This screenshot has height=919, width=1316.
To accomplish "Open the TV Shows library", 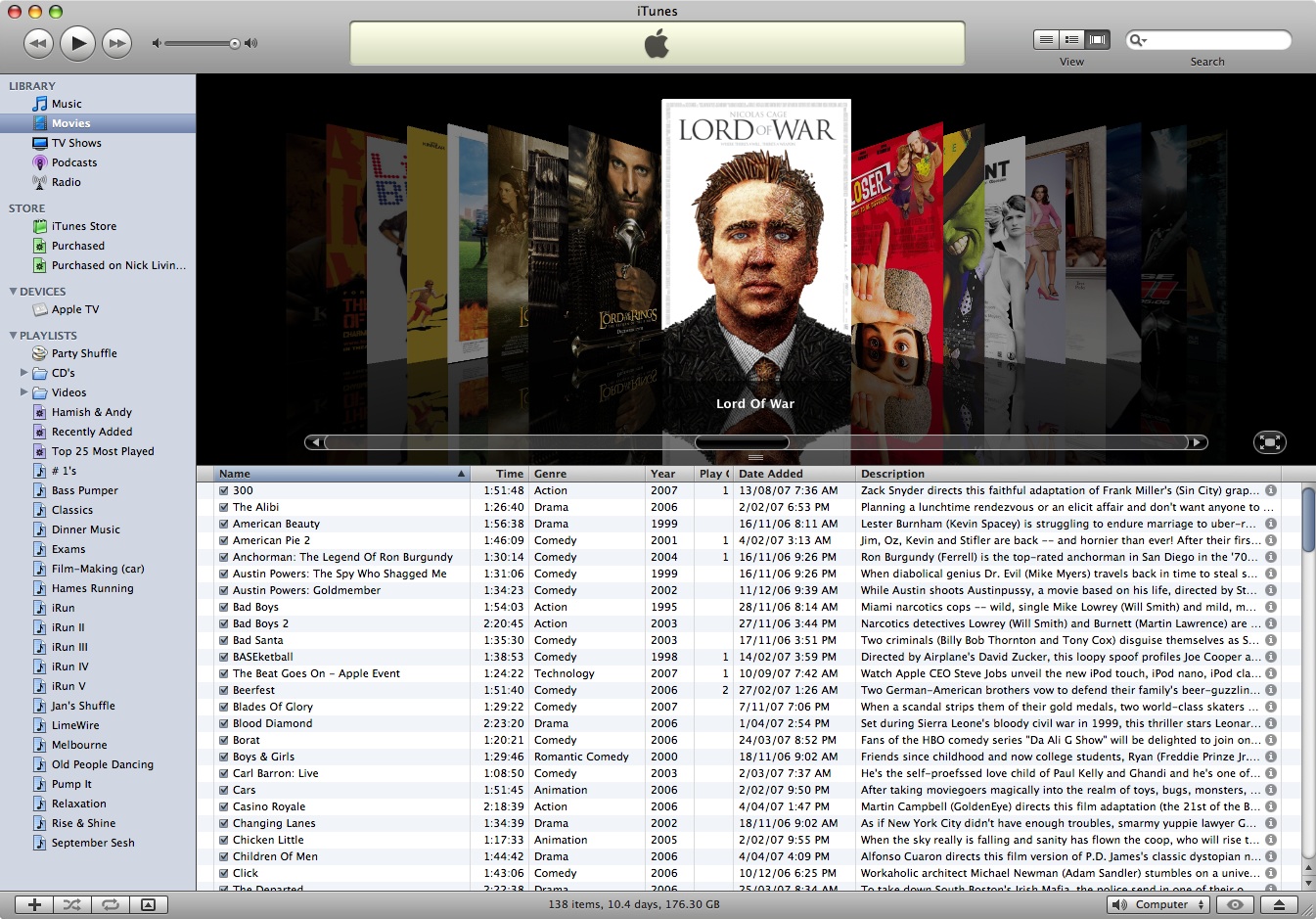I will 76,143.
